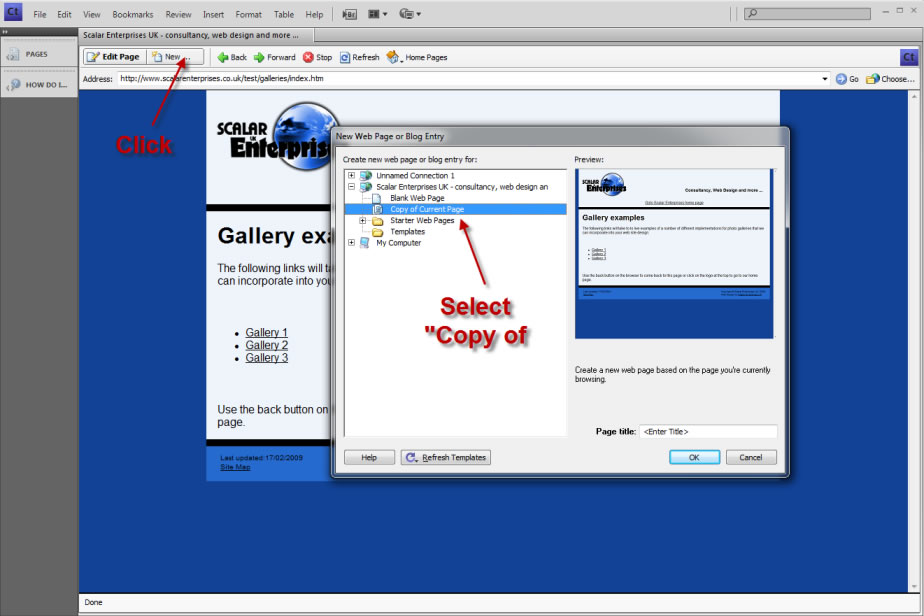Click the Done status bar text
The height and width of the screenshot is (616, 924).
[93, 602]
